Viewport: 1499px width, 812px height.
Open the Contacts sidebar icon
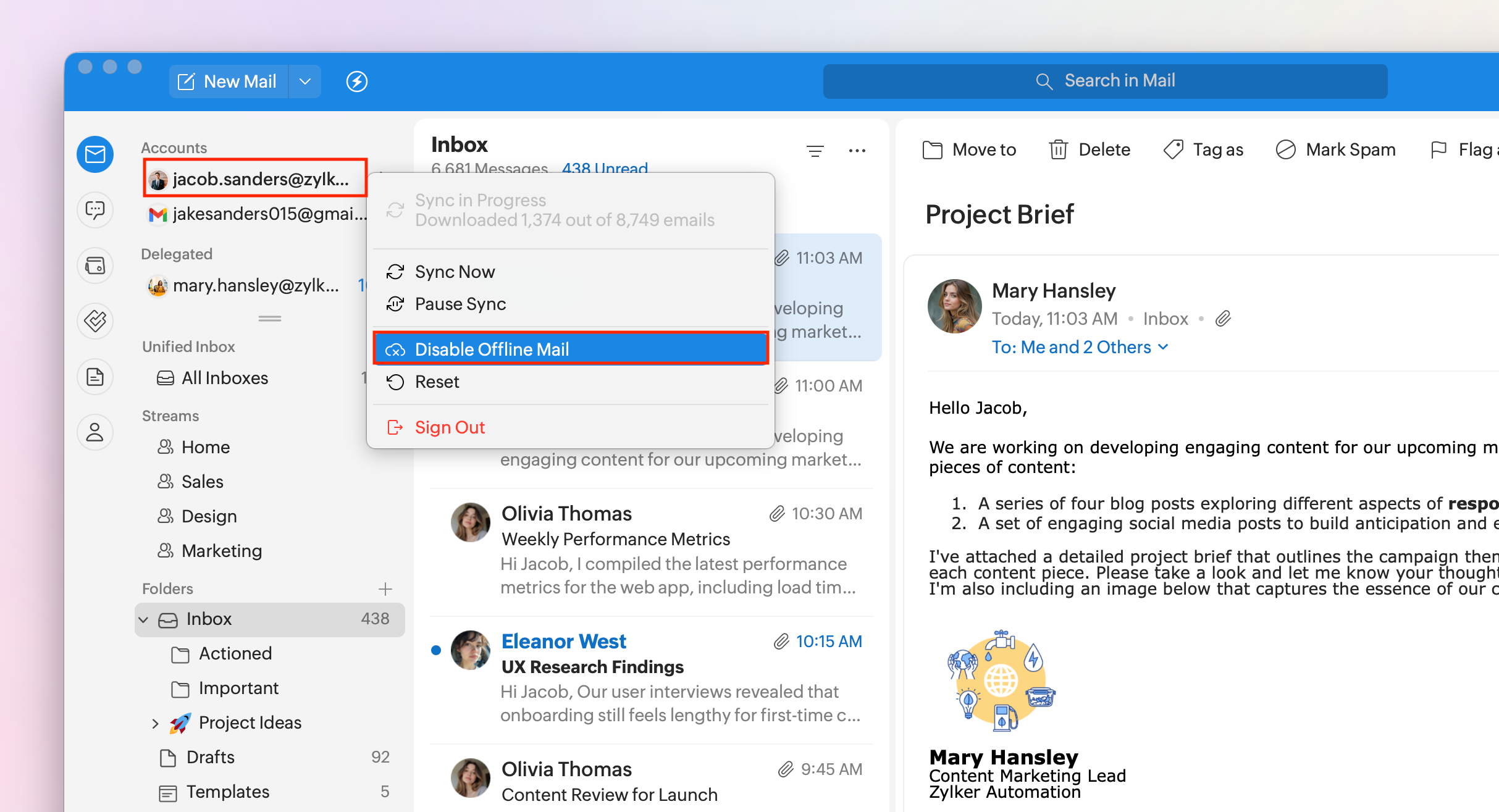click(x=95, y=432)
